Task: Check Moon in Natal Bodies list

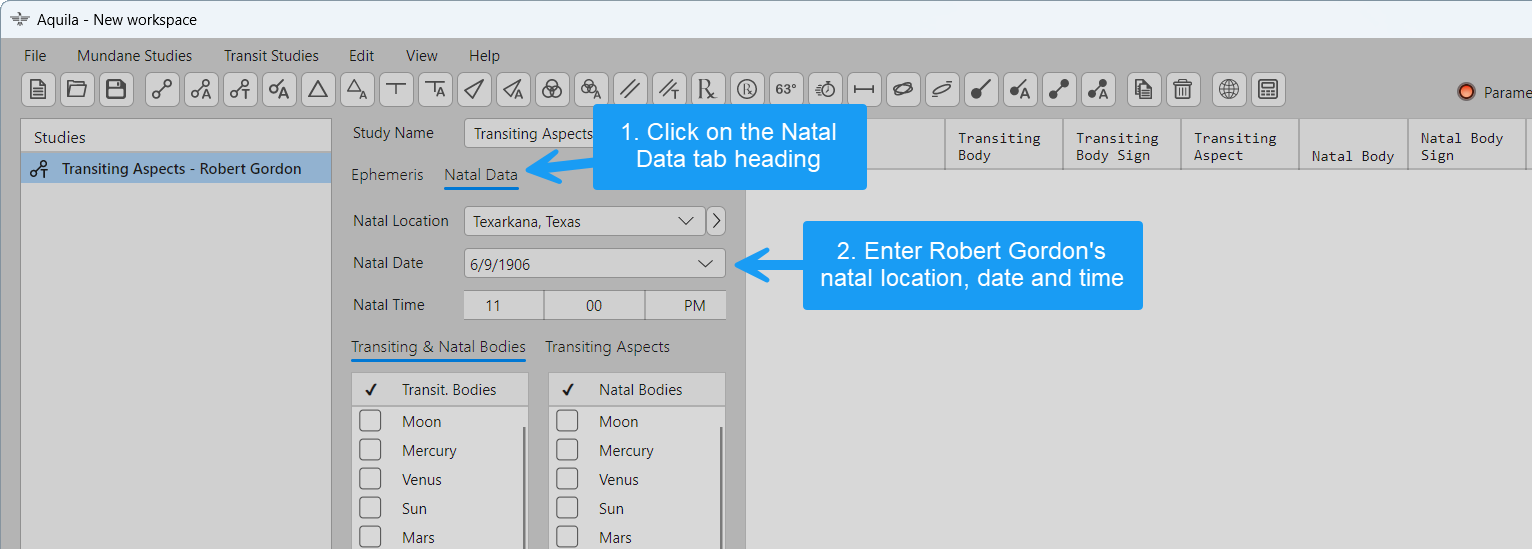Action: point(567,421)
